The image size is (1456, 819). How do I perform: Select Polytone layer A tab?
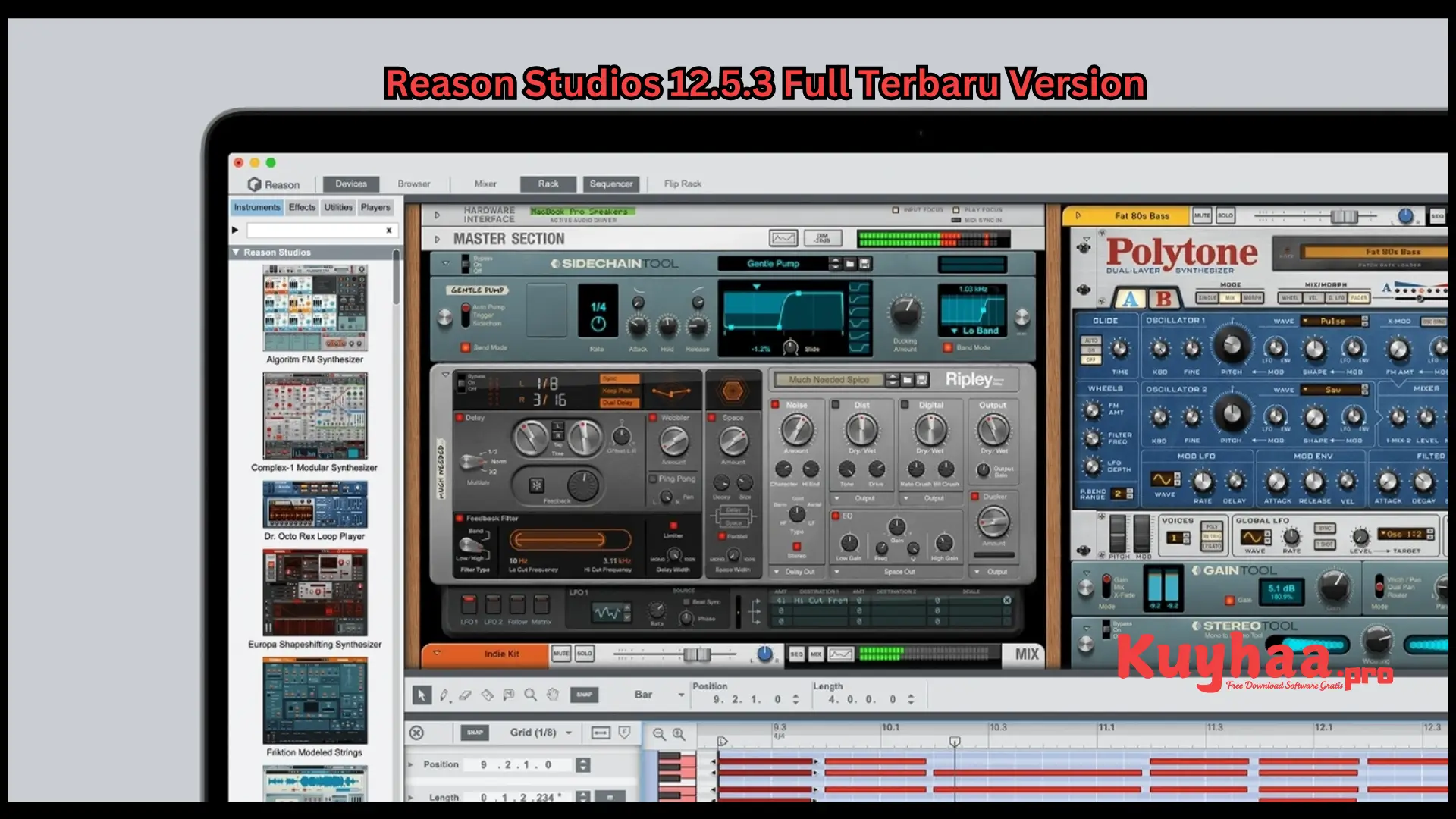click(1130, 299)
